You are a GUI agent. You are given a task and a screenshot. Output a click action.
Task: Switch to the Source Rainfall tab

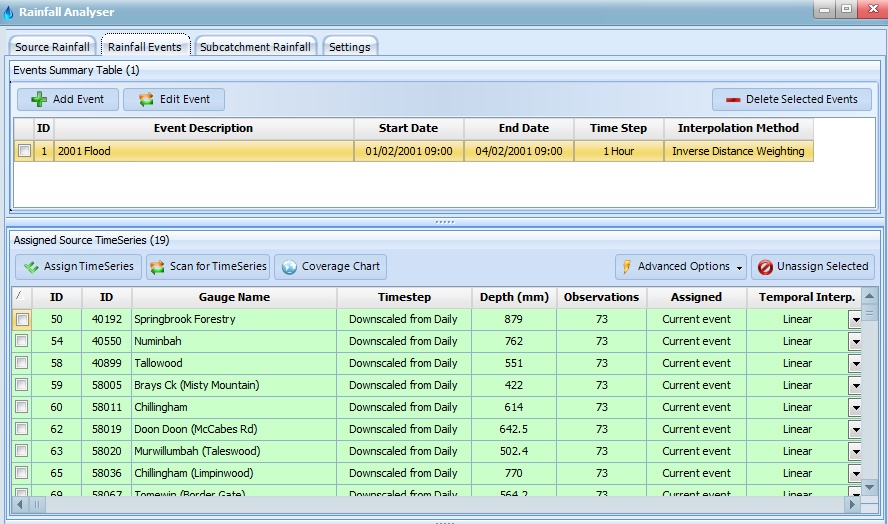coord(52,47)
